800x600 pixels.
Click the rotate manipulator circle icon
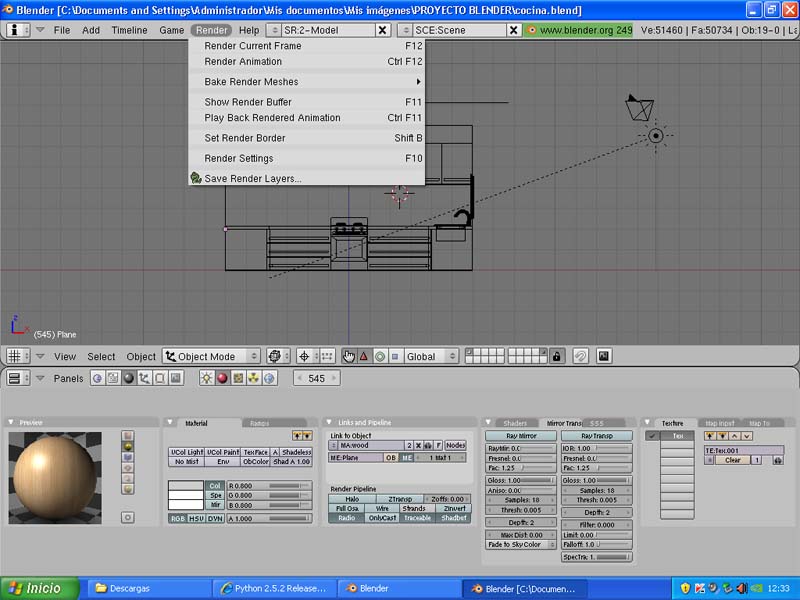380,356
